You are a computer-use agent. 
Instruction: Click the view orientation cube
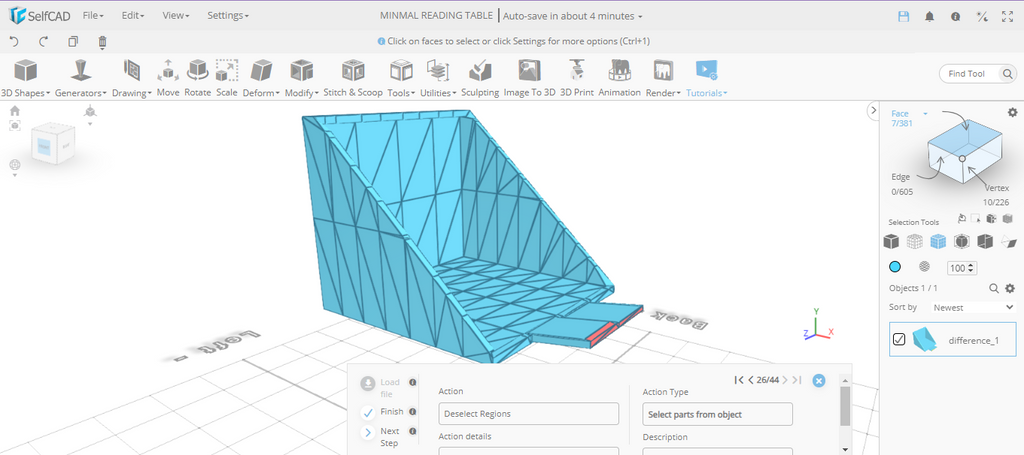coord(53,144)
